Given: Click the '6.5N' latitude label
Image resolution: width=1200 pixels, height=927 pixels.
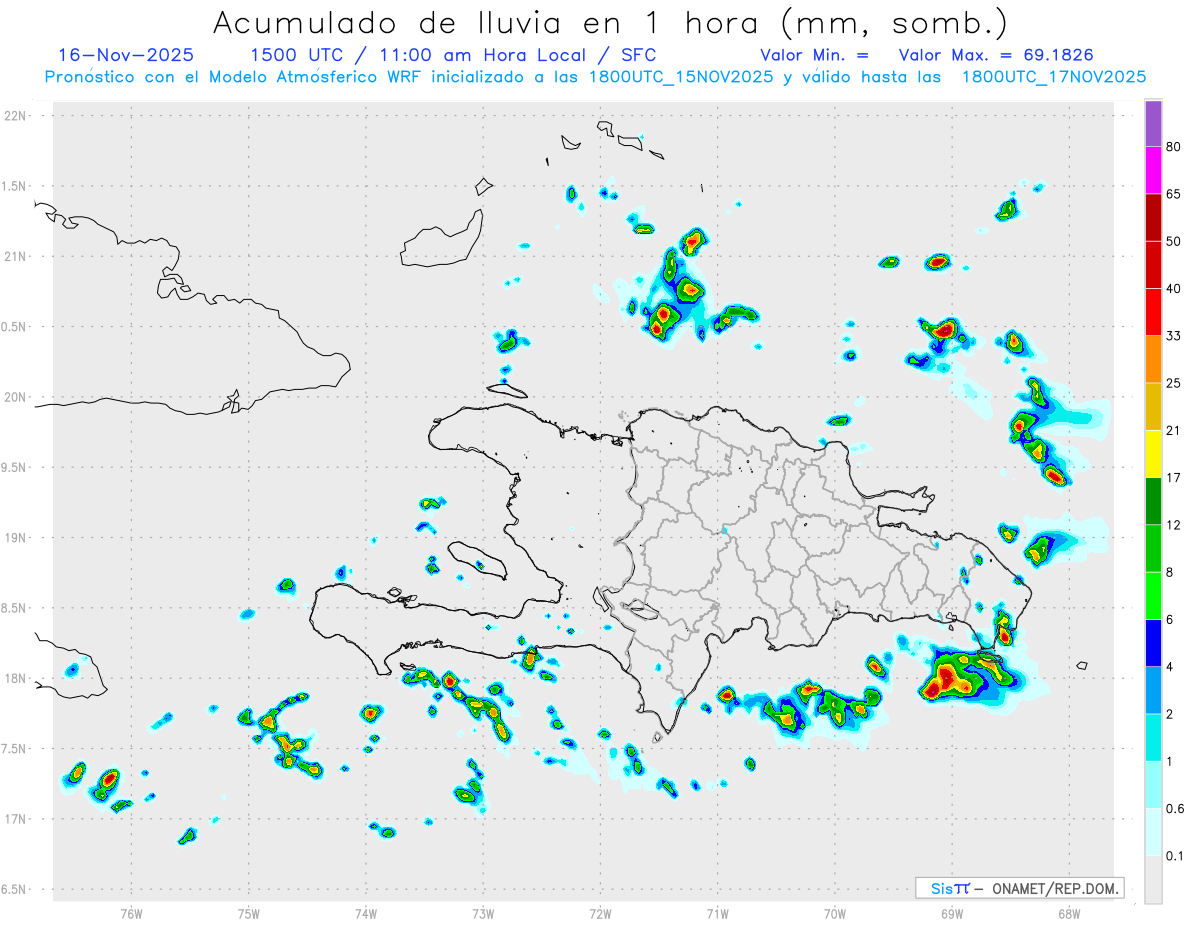Looking at the screenshot, I should click(x=14, y=890).
